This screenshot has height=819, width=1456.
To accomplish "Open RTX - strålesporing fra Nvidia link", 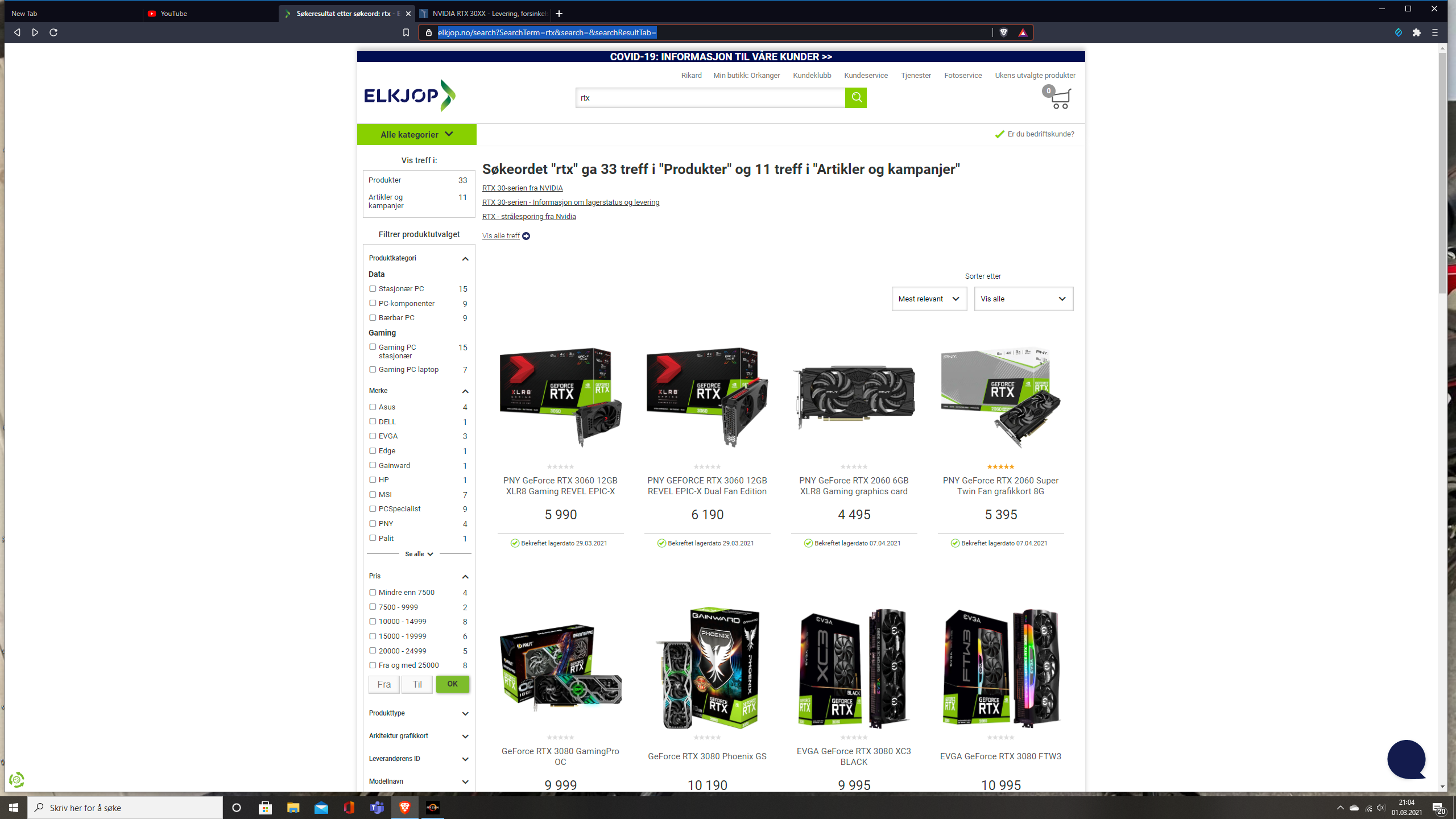I will click(529, 217).
